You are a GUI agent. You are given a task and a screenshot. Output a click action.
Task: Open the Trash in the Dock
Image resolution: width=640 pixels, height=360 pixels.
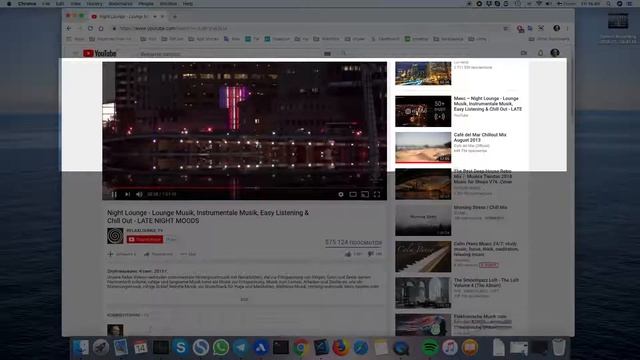tap(559, 347)
